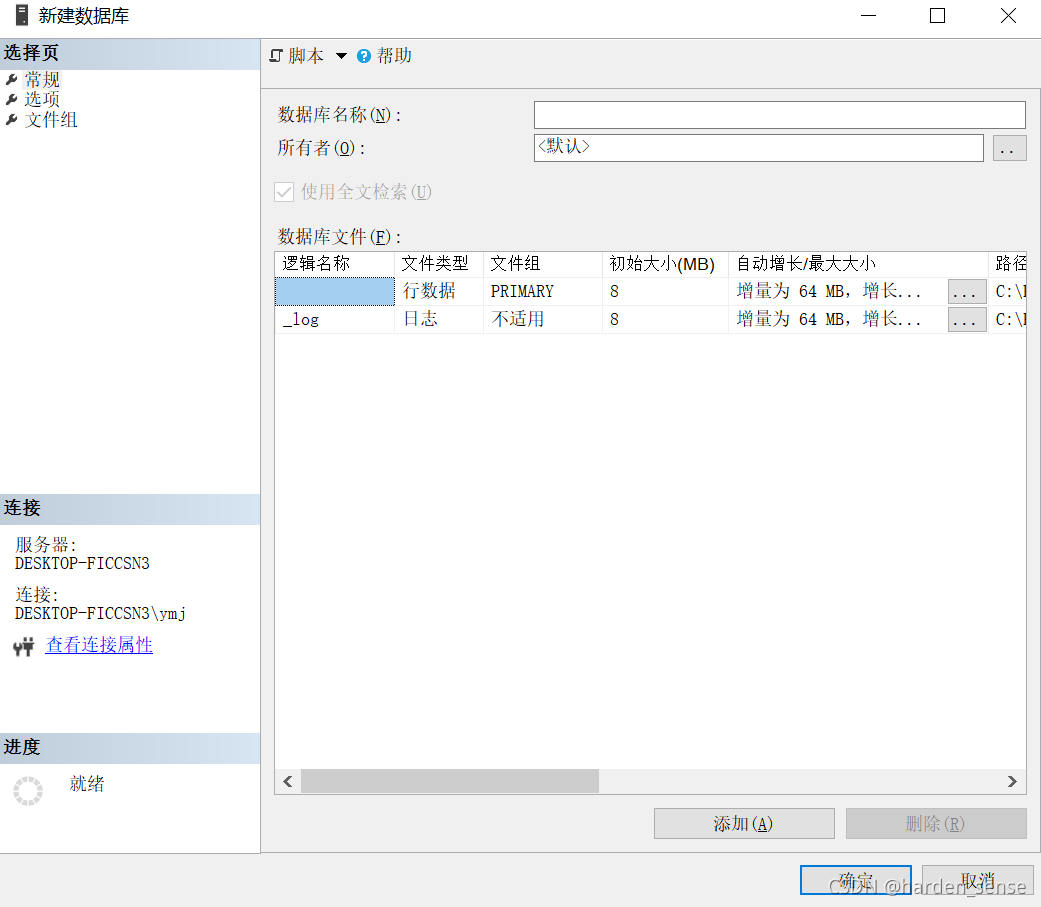
Task: Click the connection properties plug icon
Action: [x=24, y=646]
